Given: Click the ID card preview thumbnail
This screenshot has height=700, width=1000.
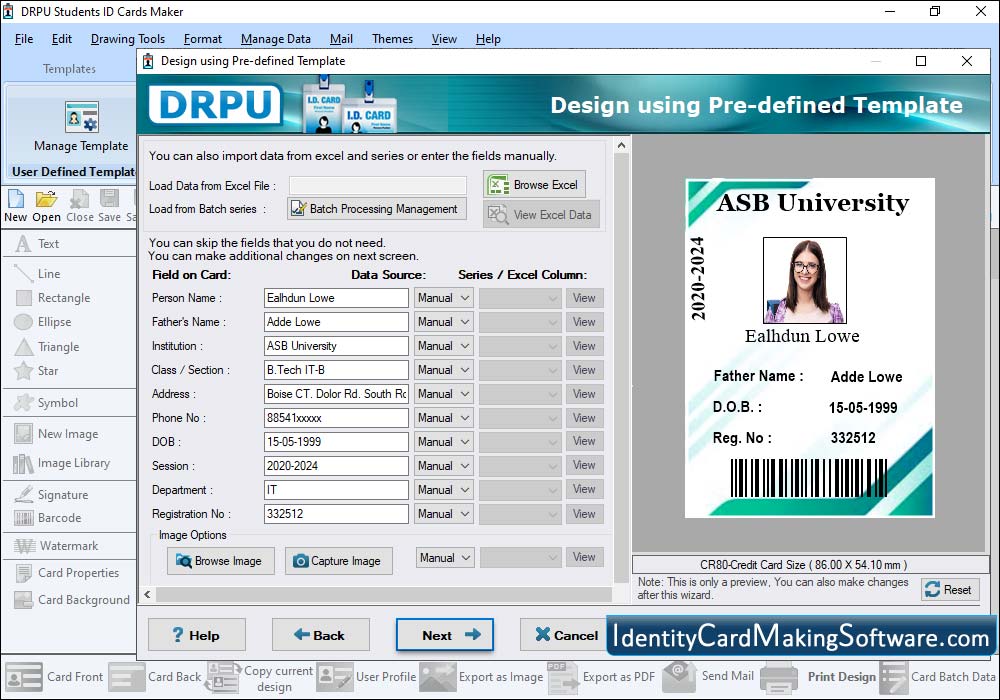Looking at the screenshot, I should pos(809,347).
